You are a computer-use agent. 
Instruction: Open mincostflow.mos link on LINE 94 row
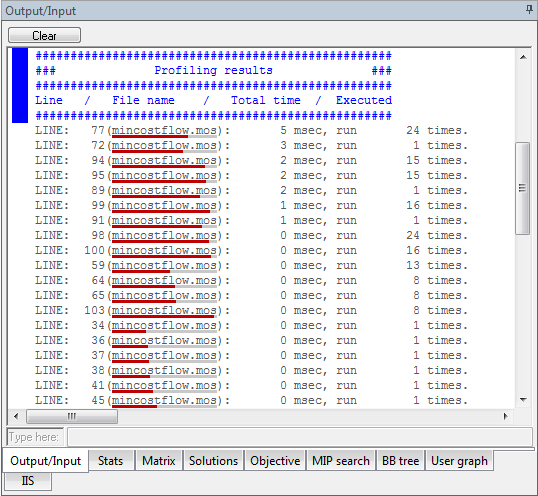click(x=164, y=161)
